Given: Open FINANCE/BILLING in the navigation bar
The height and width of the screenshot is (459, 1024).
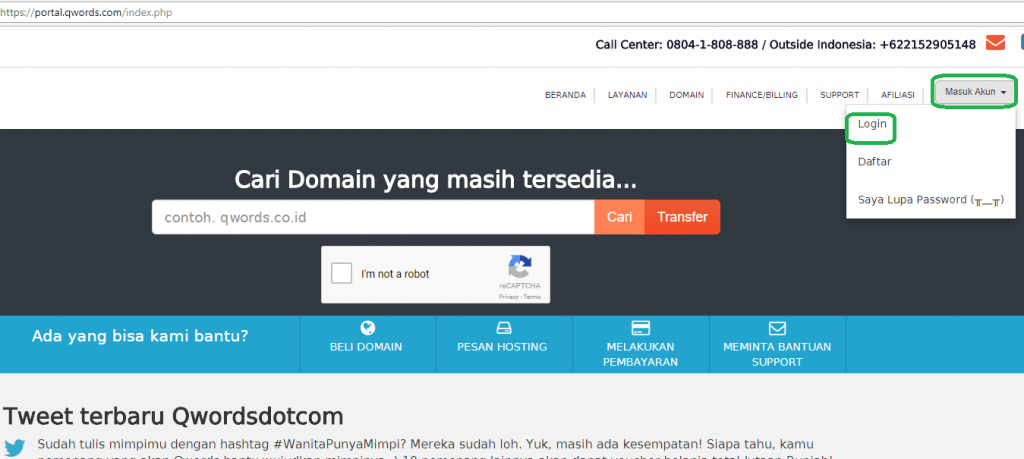Looking at the screenshot, I should click(762, 95).
